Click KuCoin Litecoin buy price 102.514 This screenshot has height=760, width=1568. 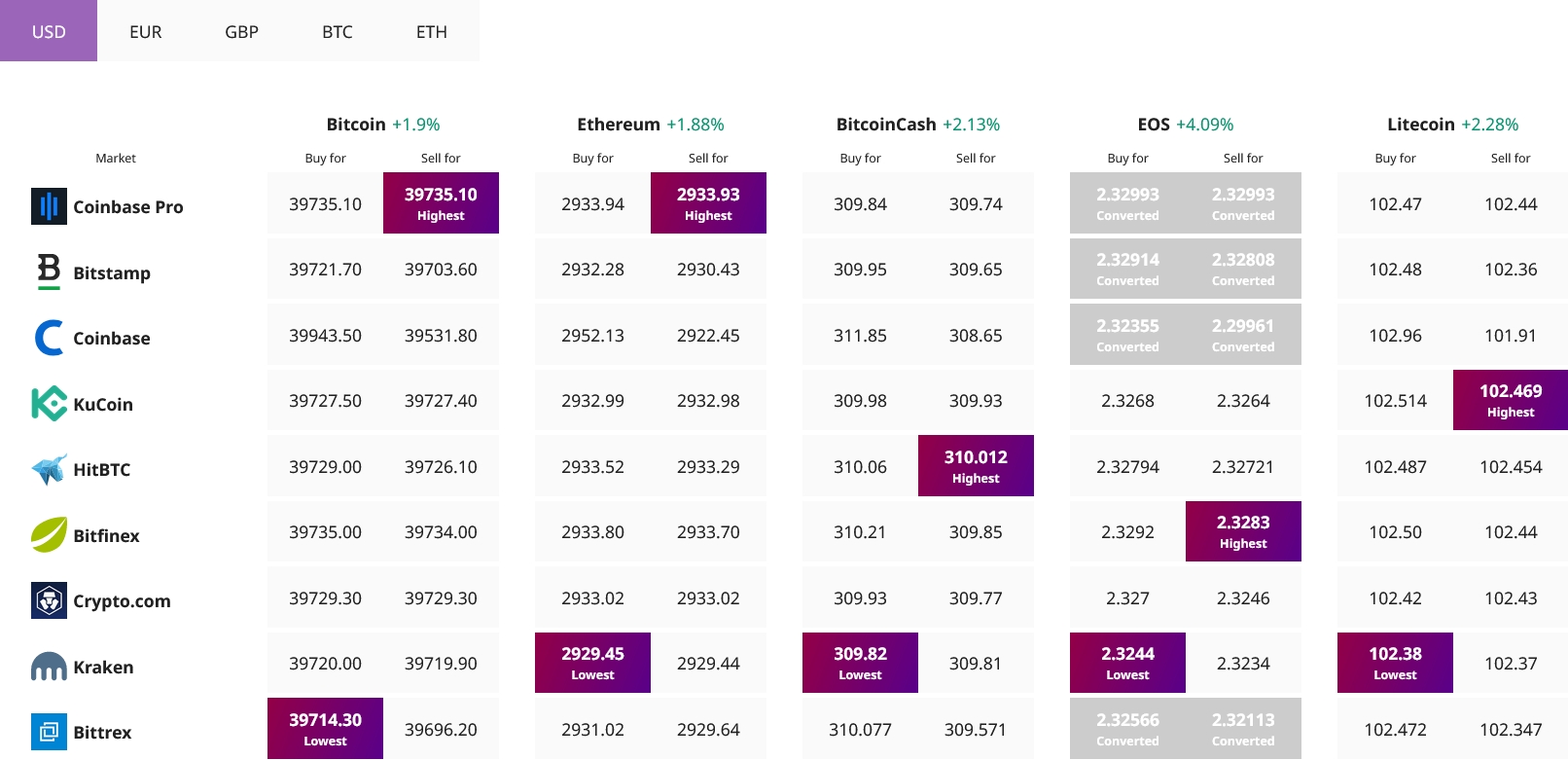(x=1395, y=400)
